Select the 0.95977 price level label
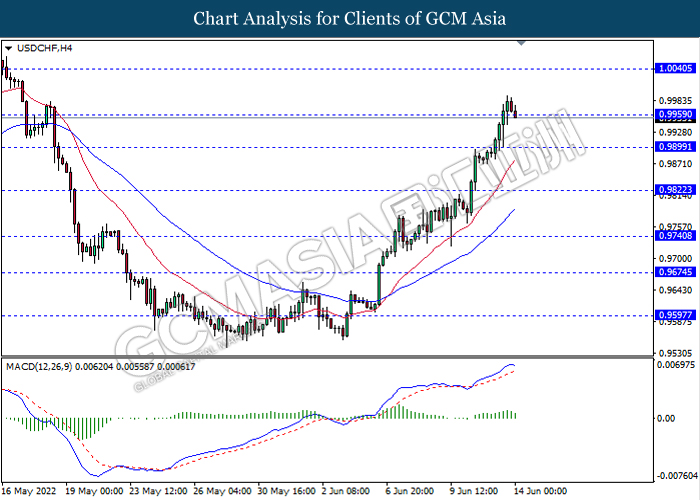700x500 pixels. click(x=675, y=315)
